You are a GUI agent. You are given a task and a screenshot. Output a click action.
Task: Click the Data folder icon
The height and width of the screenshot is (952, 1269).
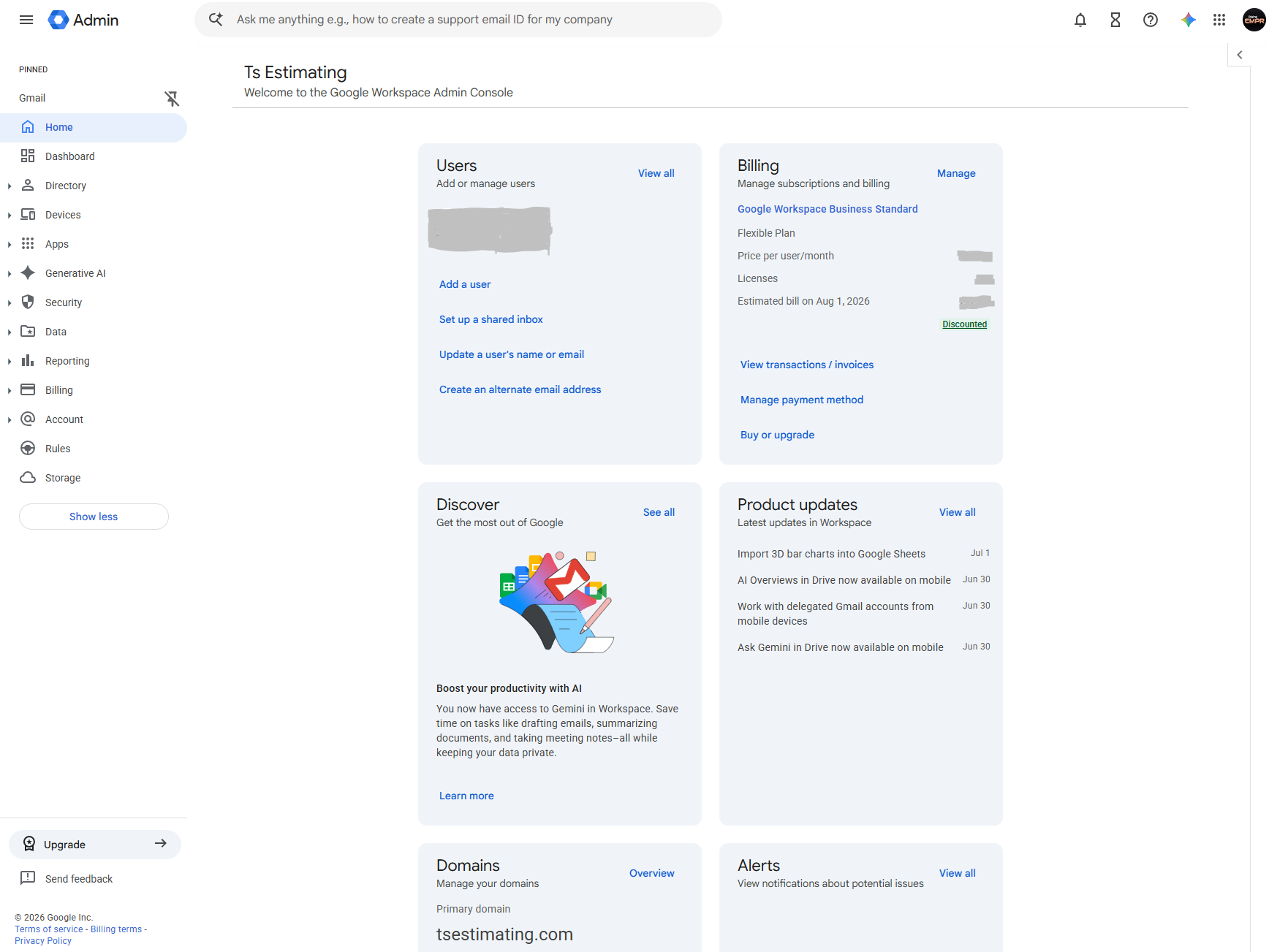pos(28,331)
